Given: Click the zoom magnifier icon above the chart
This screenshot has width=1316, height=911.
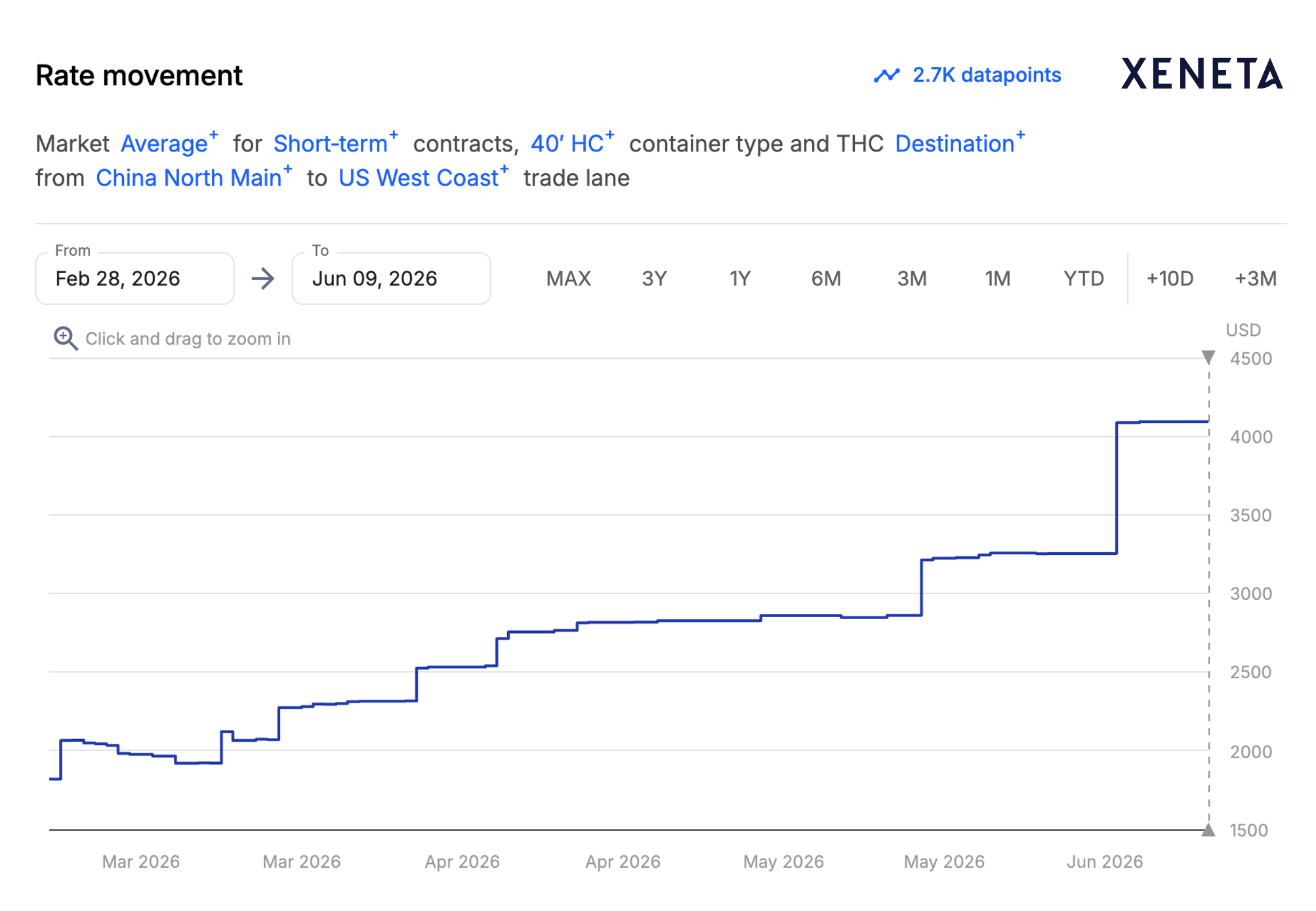Looking at the screenshot, I should 66,338.
